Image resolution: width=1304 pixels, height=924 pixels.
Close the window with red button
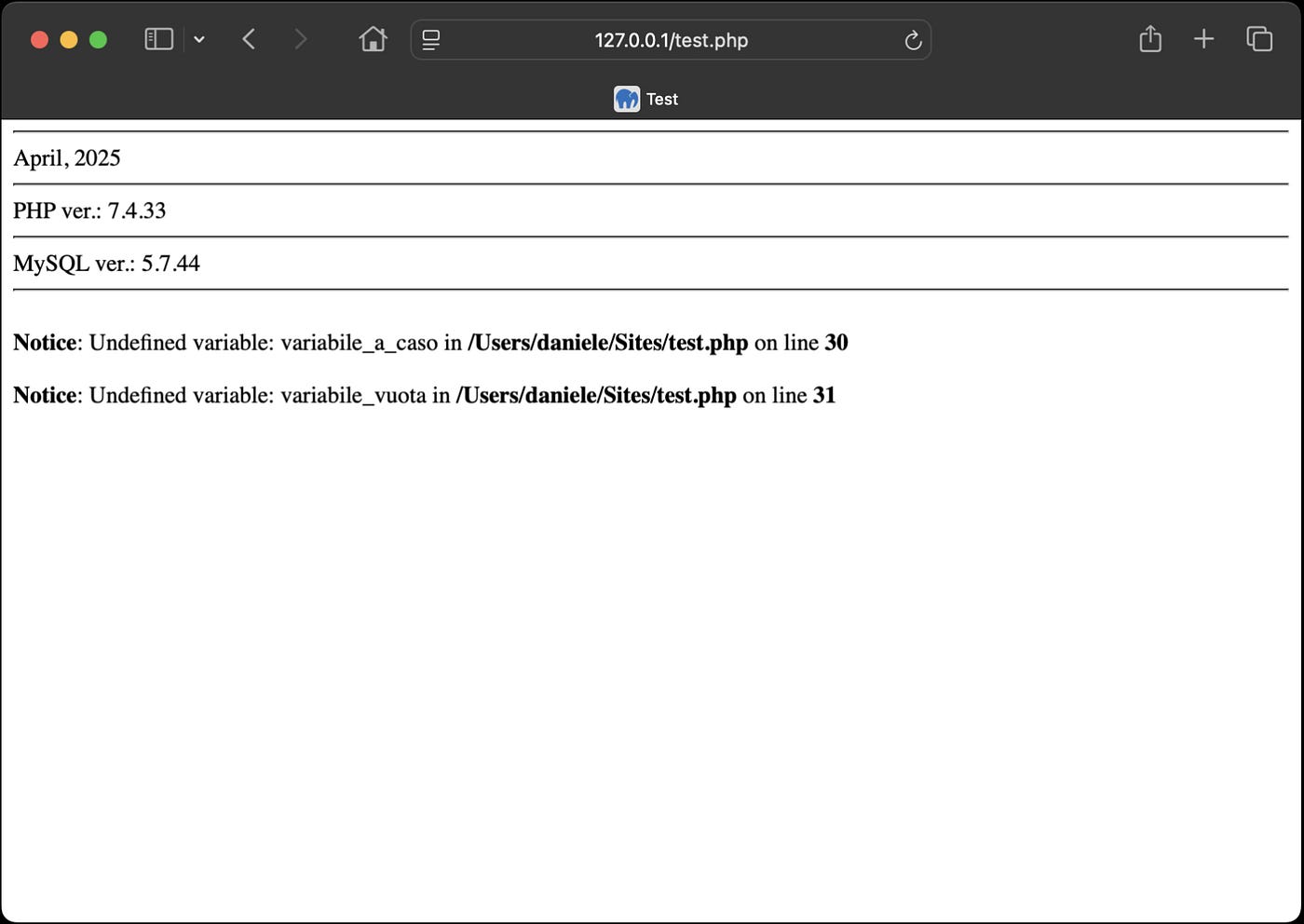point(39,40)
